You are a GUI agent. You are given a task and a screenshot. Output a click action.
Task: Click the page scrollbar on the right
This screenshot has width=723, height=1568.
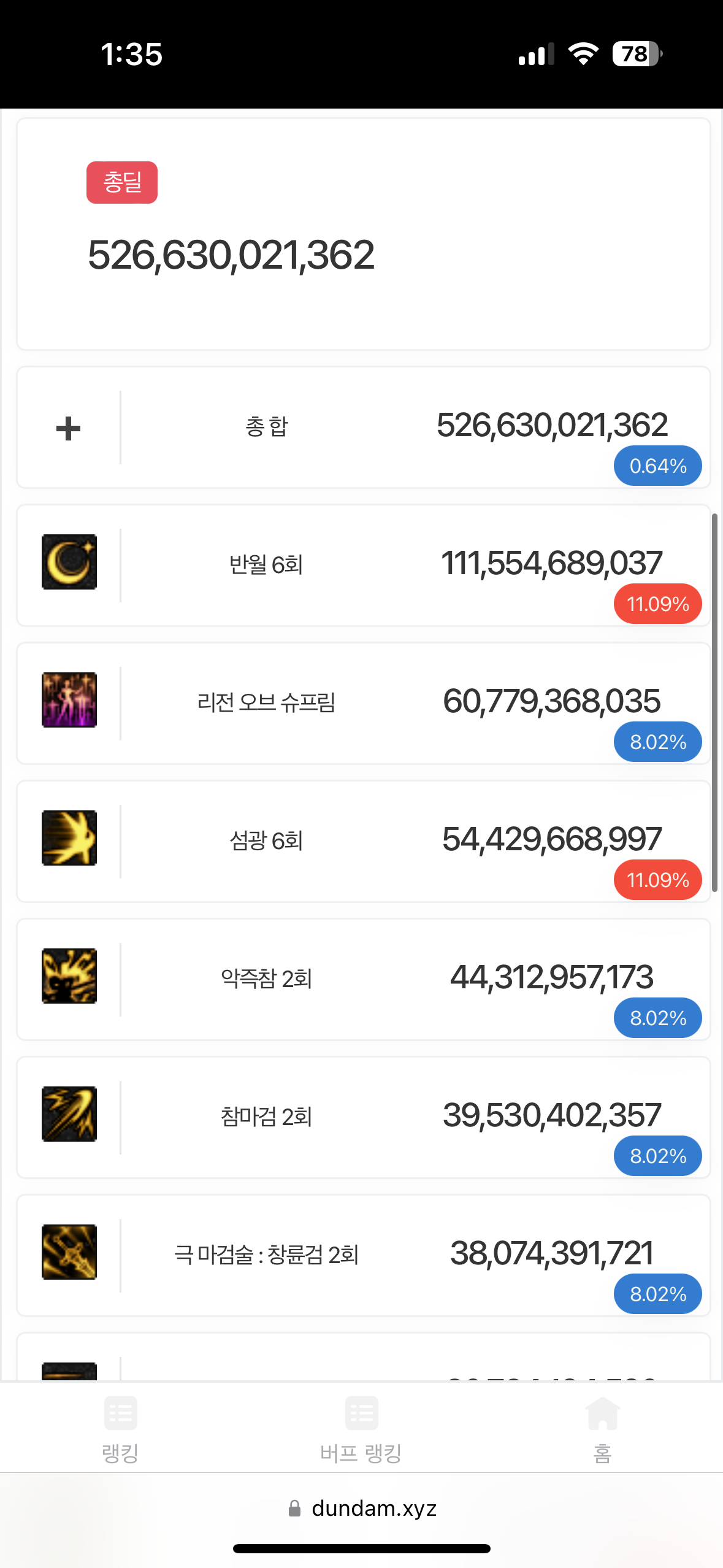(x=714, y=702)
